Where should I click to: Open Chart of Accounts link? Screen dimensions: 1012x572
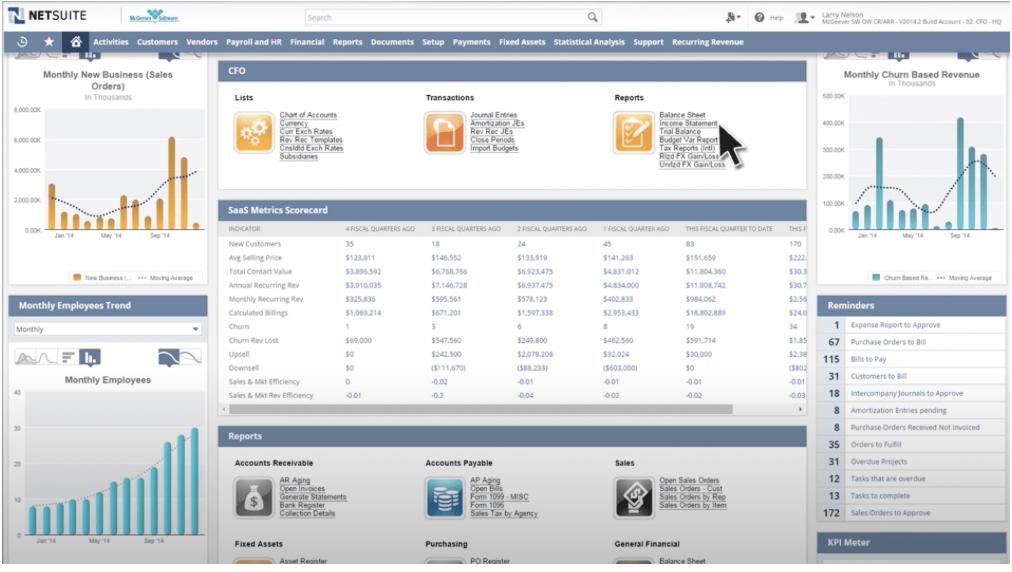[x=308, y=115]
